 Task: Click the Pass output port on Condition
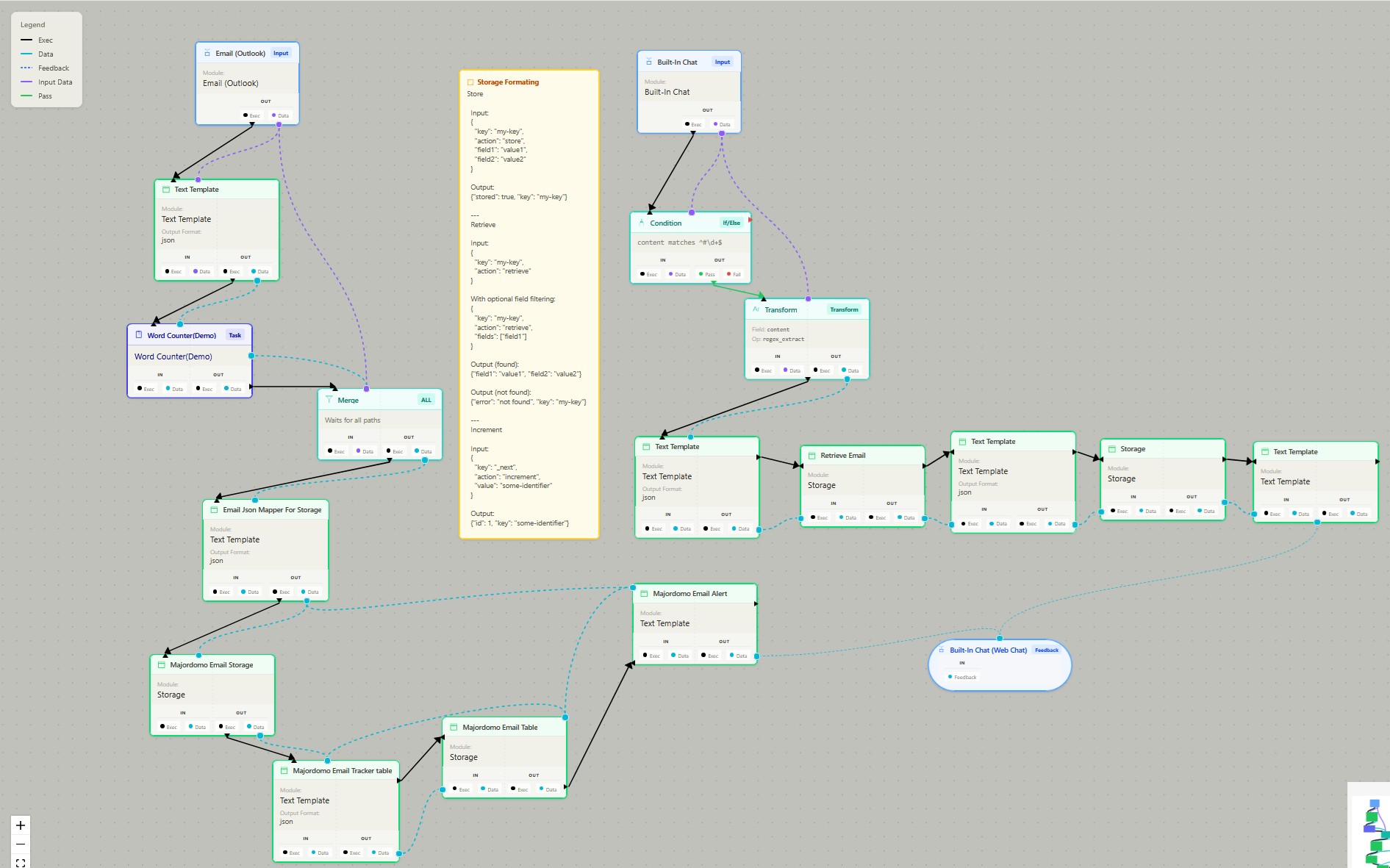[707, 274]
